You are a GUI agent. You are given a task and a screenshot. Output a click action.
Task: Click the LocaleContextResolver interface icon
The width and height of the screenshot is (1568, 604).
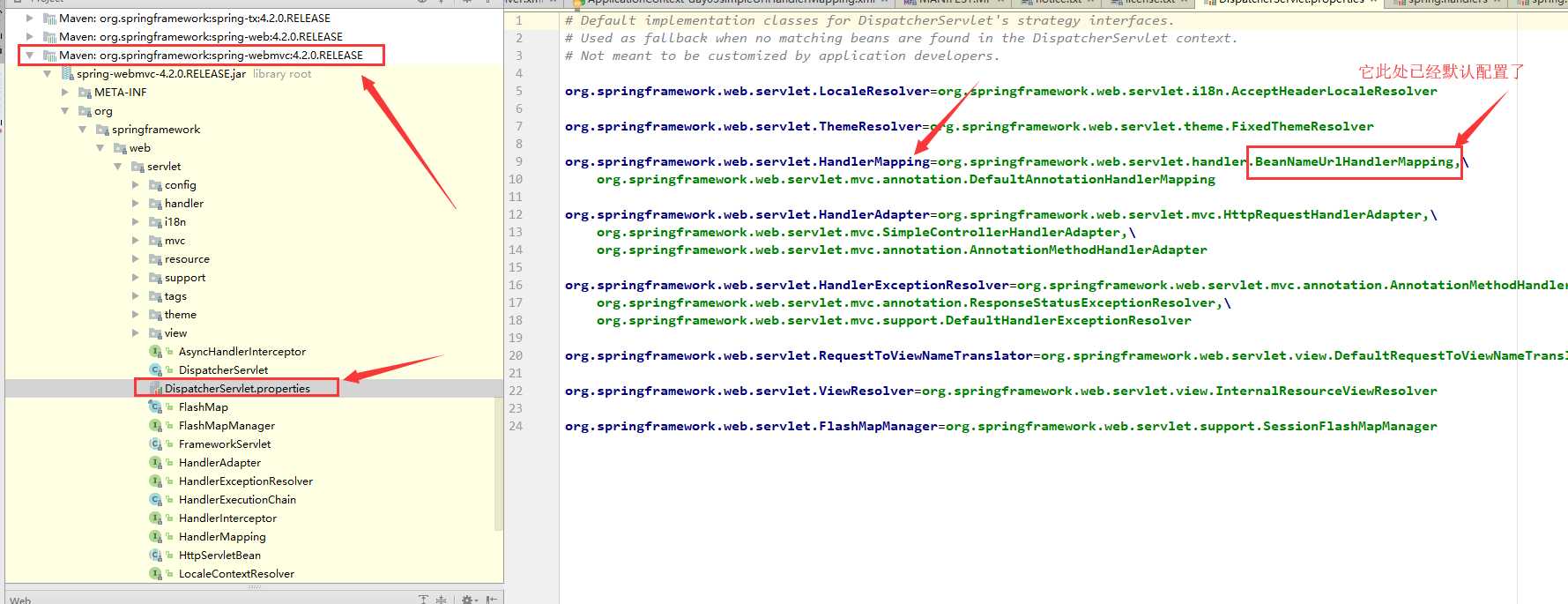(x=156, y=574)
